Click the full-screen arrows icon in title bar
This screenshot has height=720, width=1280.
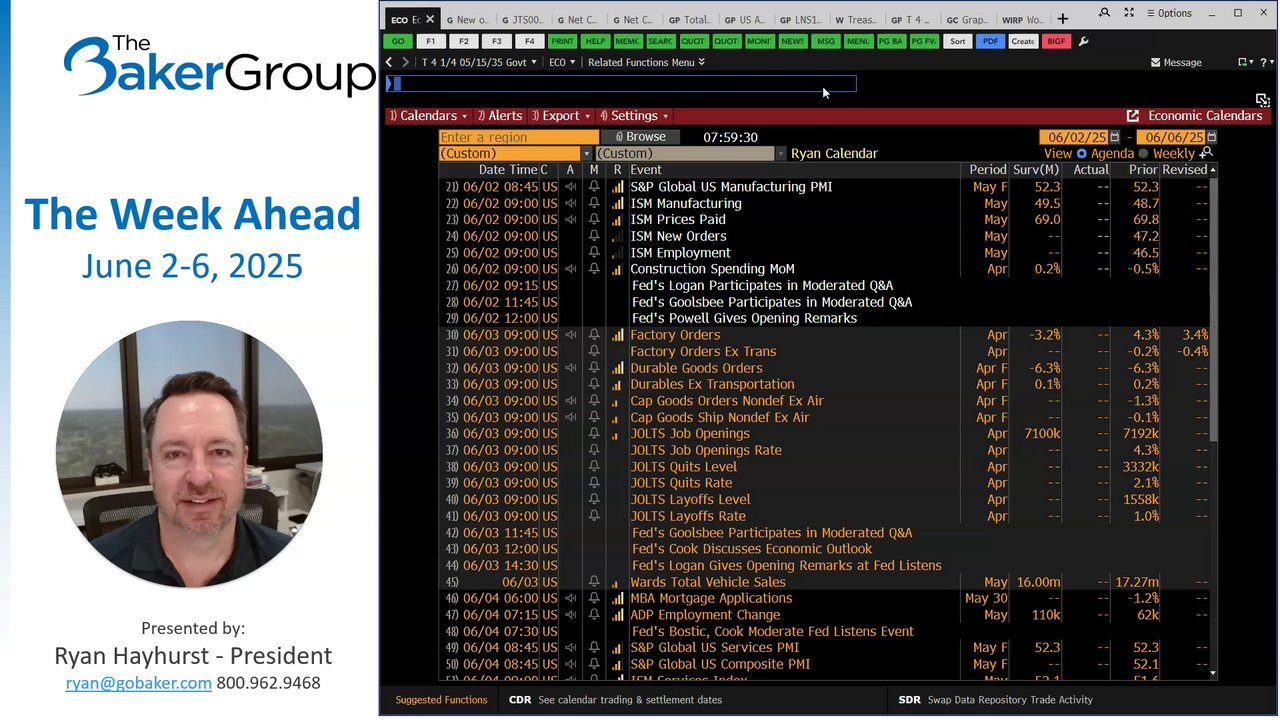pyautogui.click(x=1129, y=13)
